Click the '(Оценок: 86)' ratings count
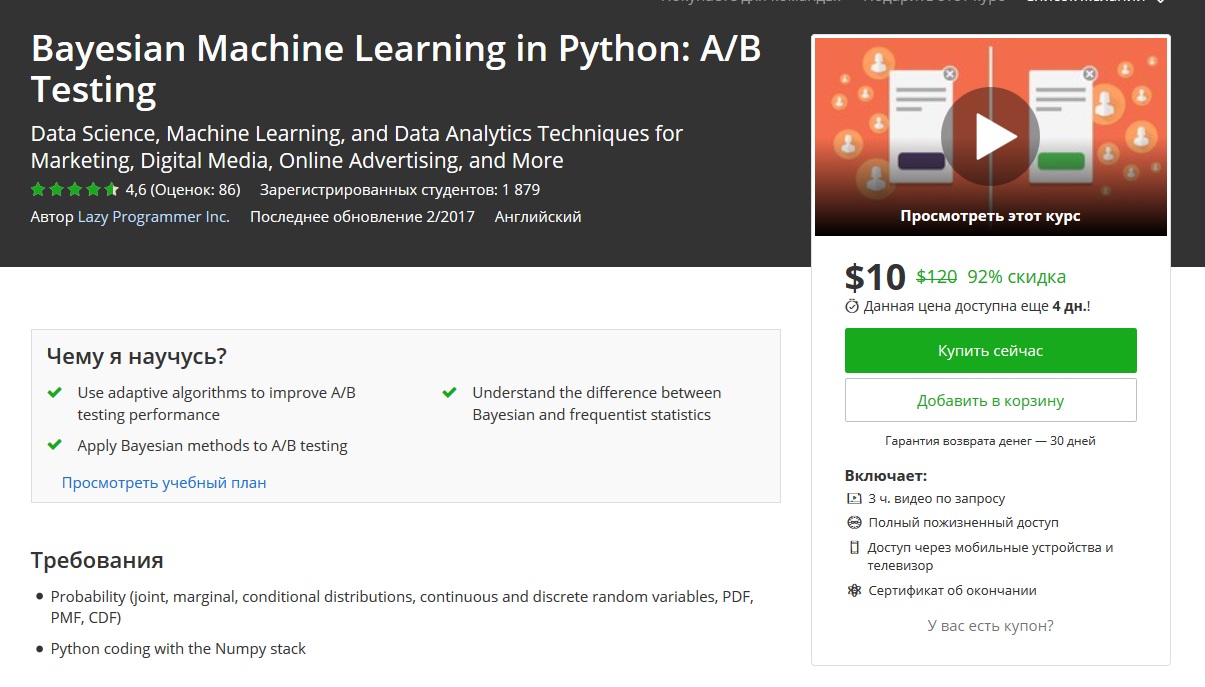 (195, 189)
